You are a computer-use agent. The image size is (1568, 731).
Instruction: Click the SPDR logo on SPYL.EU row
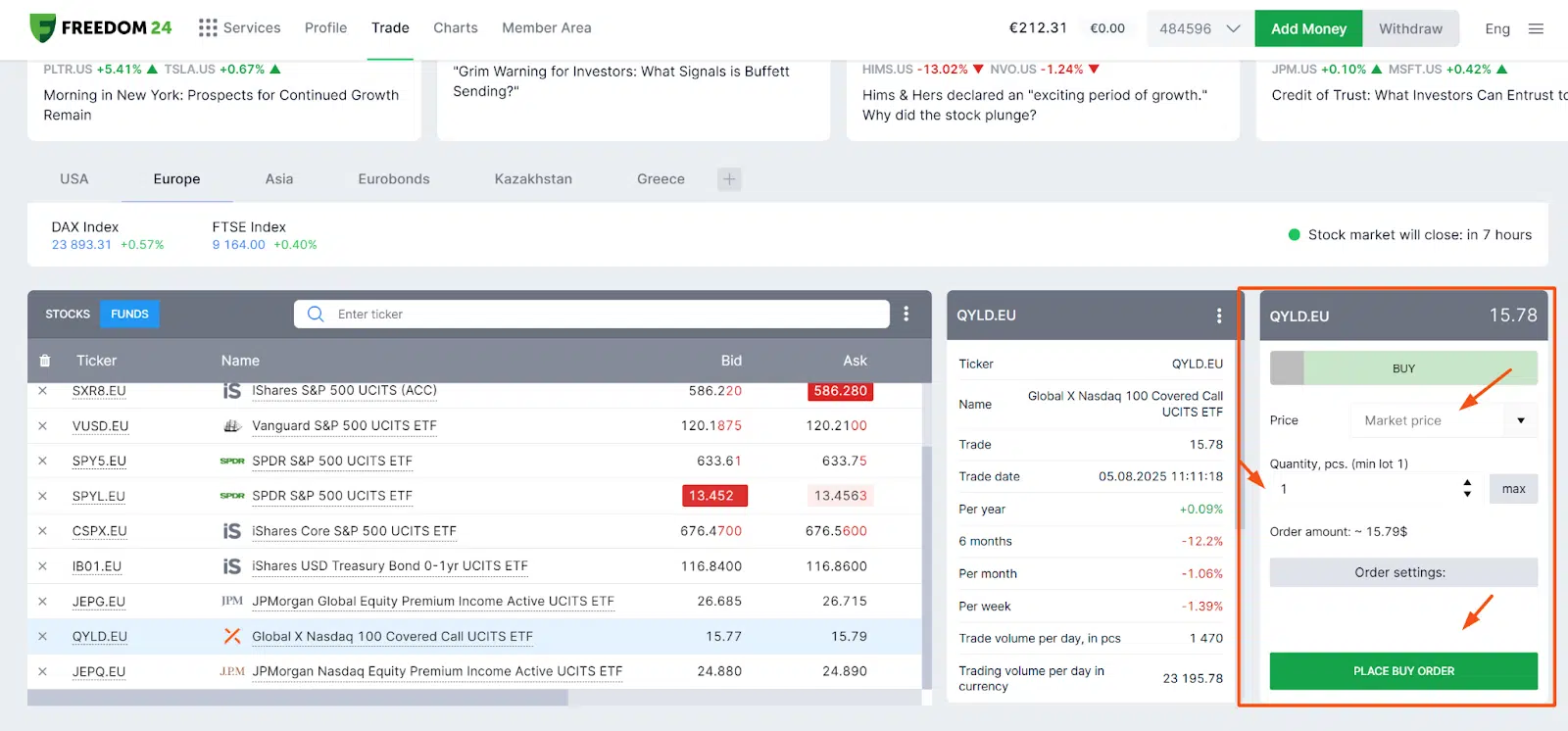click(x=232, y=496)
